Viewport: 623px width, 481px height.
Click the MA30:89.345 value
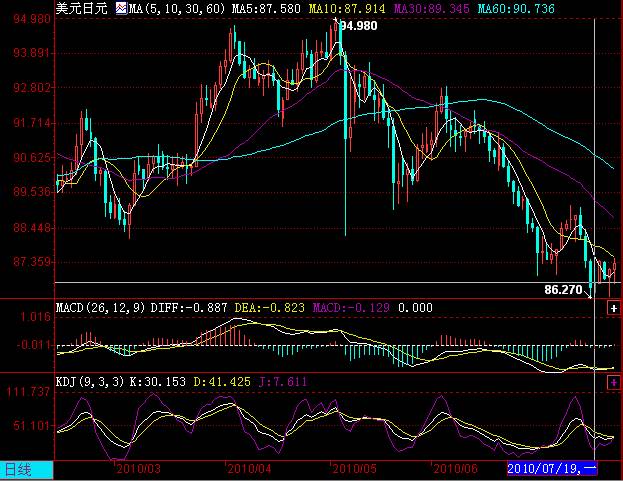point(431,8)
